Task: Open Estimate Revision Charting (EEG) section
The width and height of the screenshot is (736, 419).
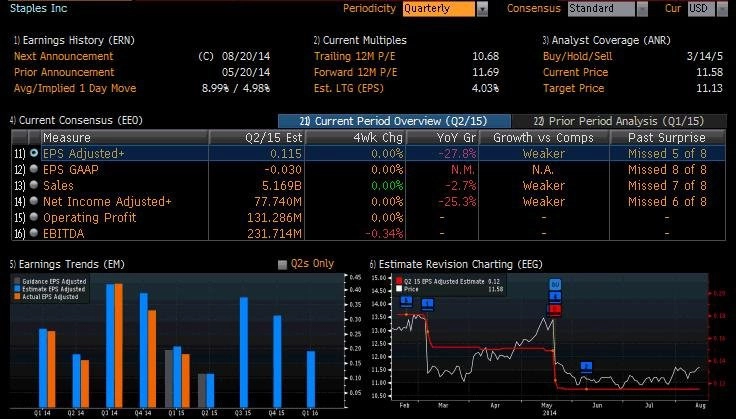Action: [456, 264]
